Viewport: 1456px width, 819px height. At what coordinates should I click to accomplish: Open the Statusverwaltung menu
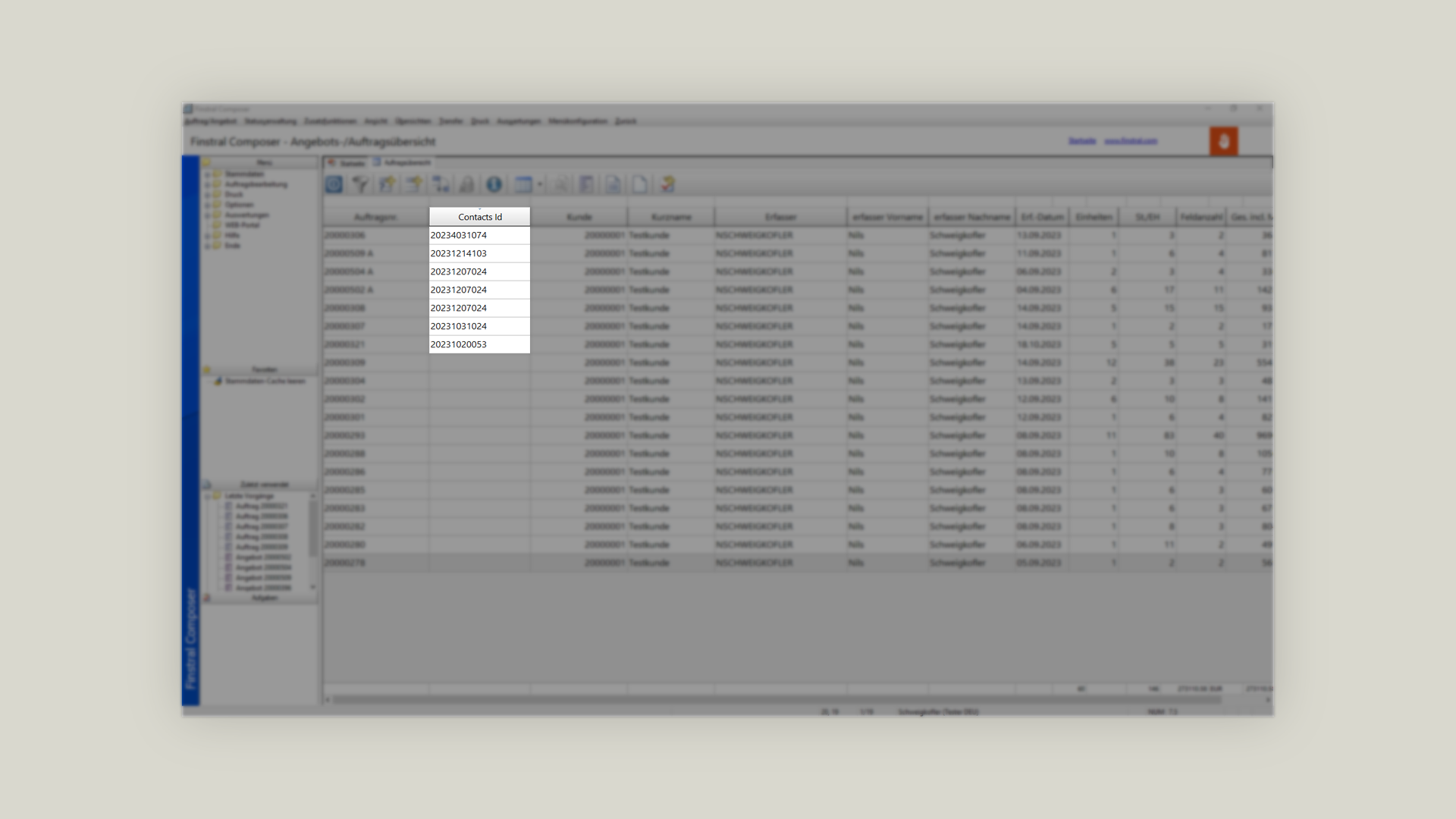pos(270,121)
